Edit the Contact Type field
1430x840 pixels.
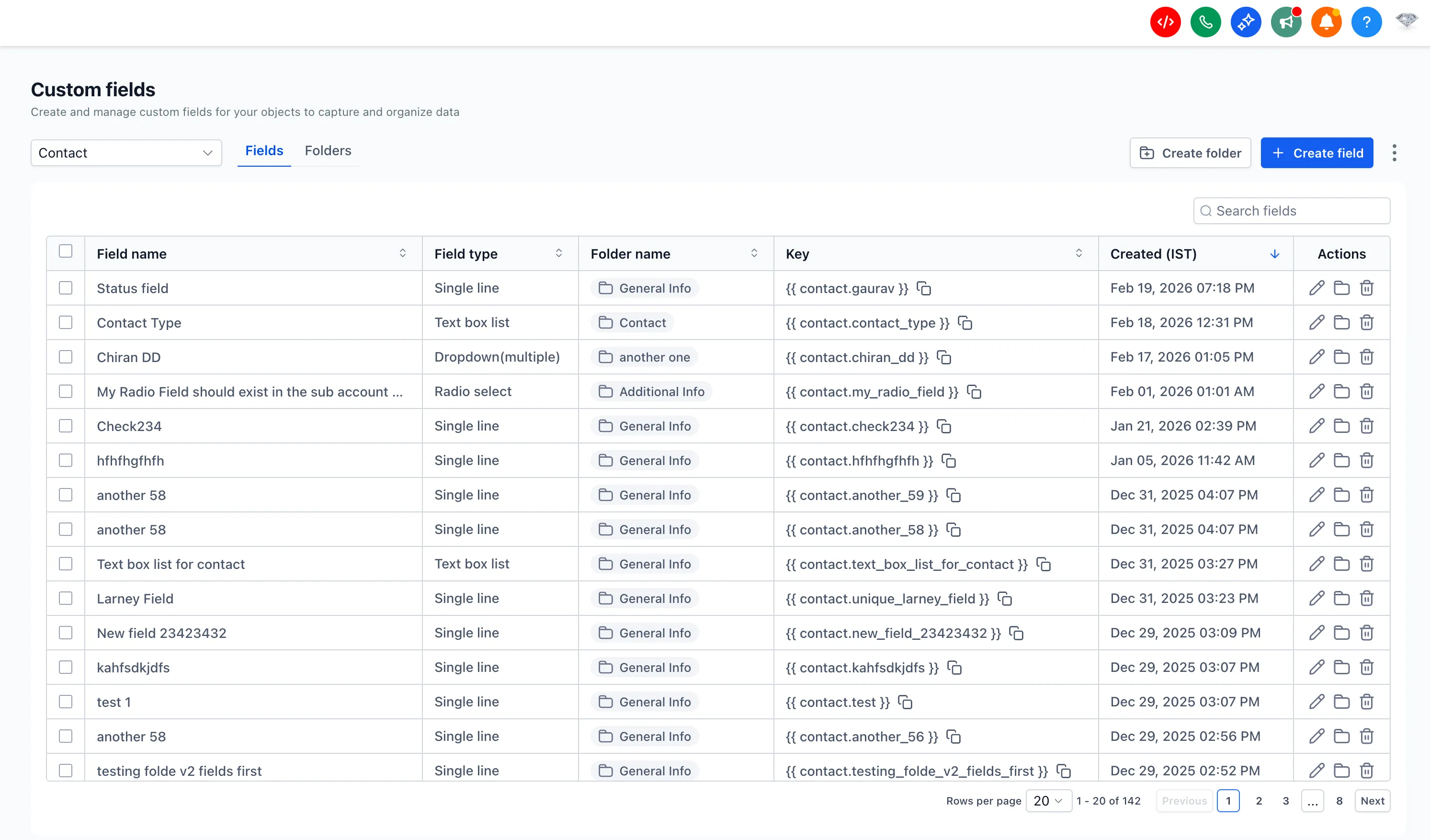[x=1317, y=322]
